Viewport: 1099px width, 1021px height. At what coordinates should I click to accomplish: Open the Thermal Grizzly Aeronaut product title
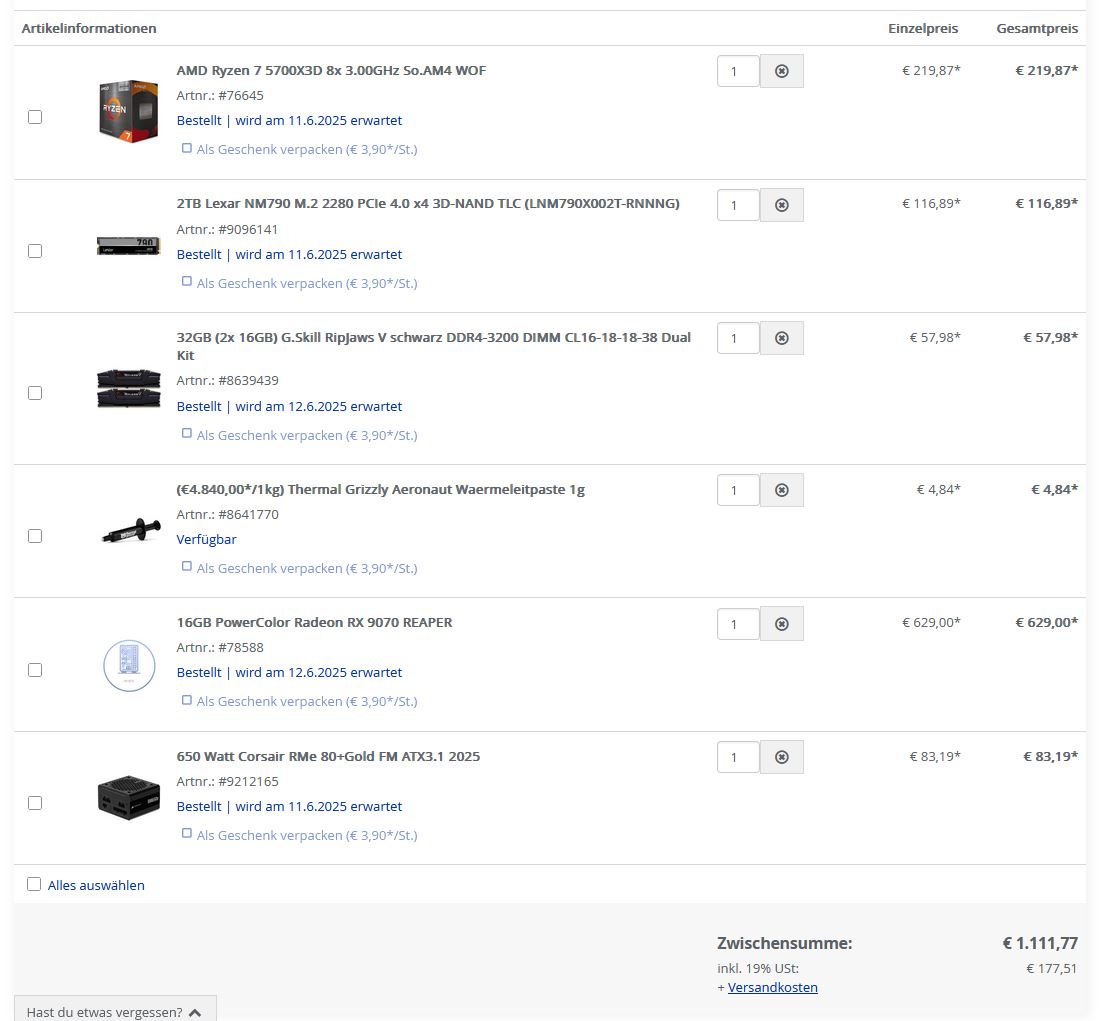pyautogui.click(x=381, y=489)
